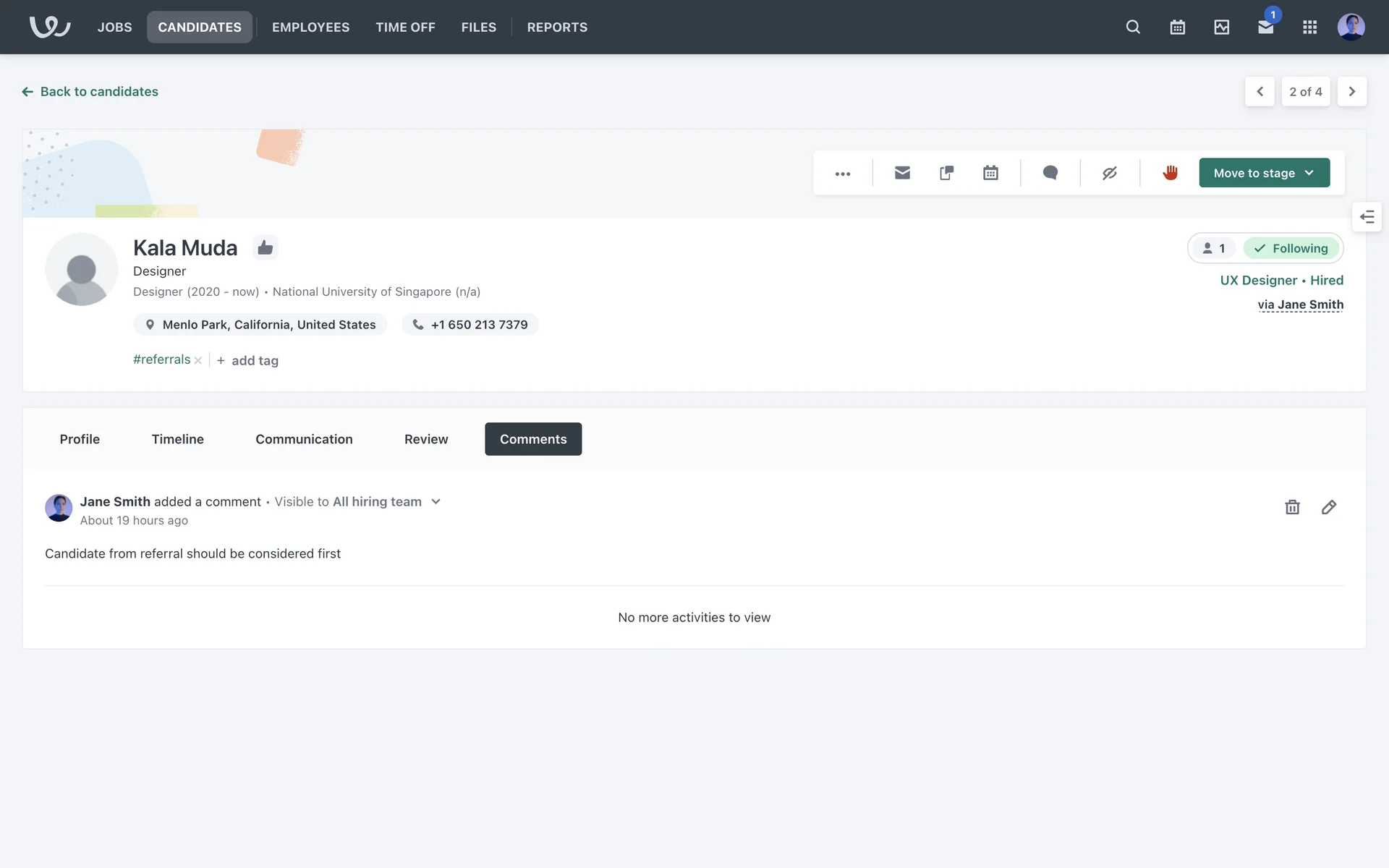Screen dimensions: 1389x868
Task: Expand the Move to stage dropdown
Action: click(x=1264, y=173)
